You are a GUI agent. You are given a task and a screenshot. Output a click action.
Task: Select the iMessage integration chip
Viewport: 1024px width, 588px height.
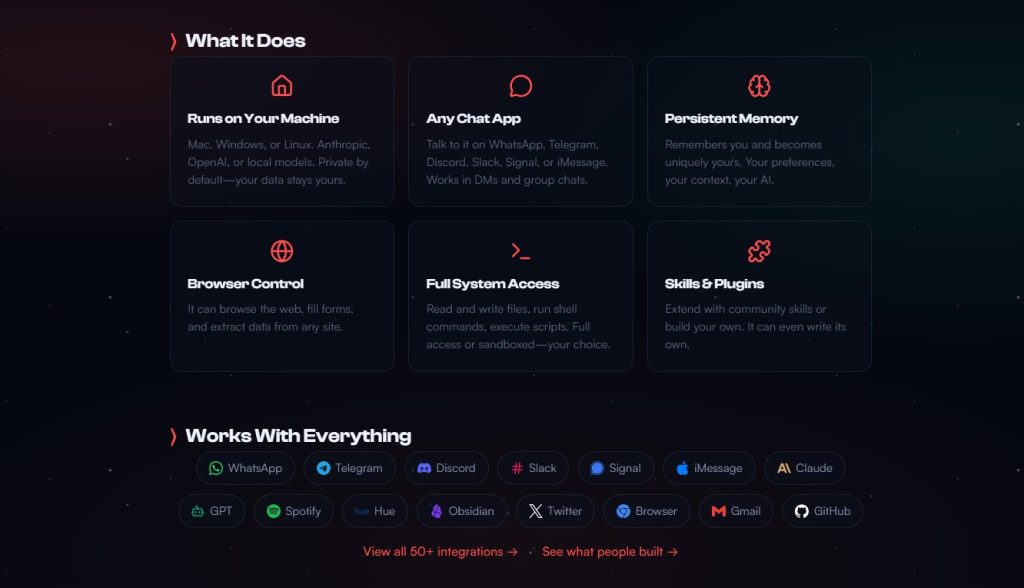click(x=709, y=468)
